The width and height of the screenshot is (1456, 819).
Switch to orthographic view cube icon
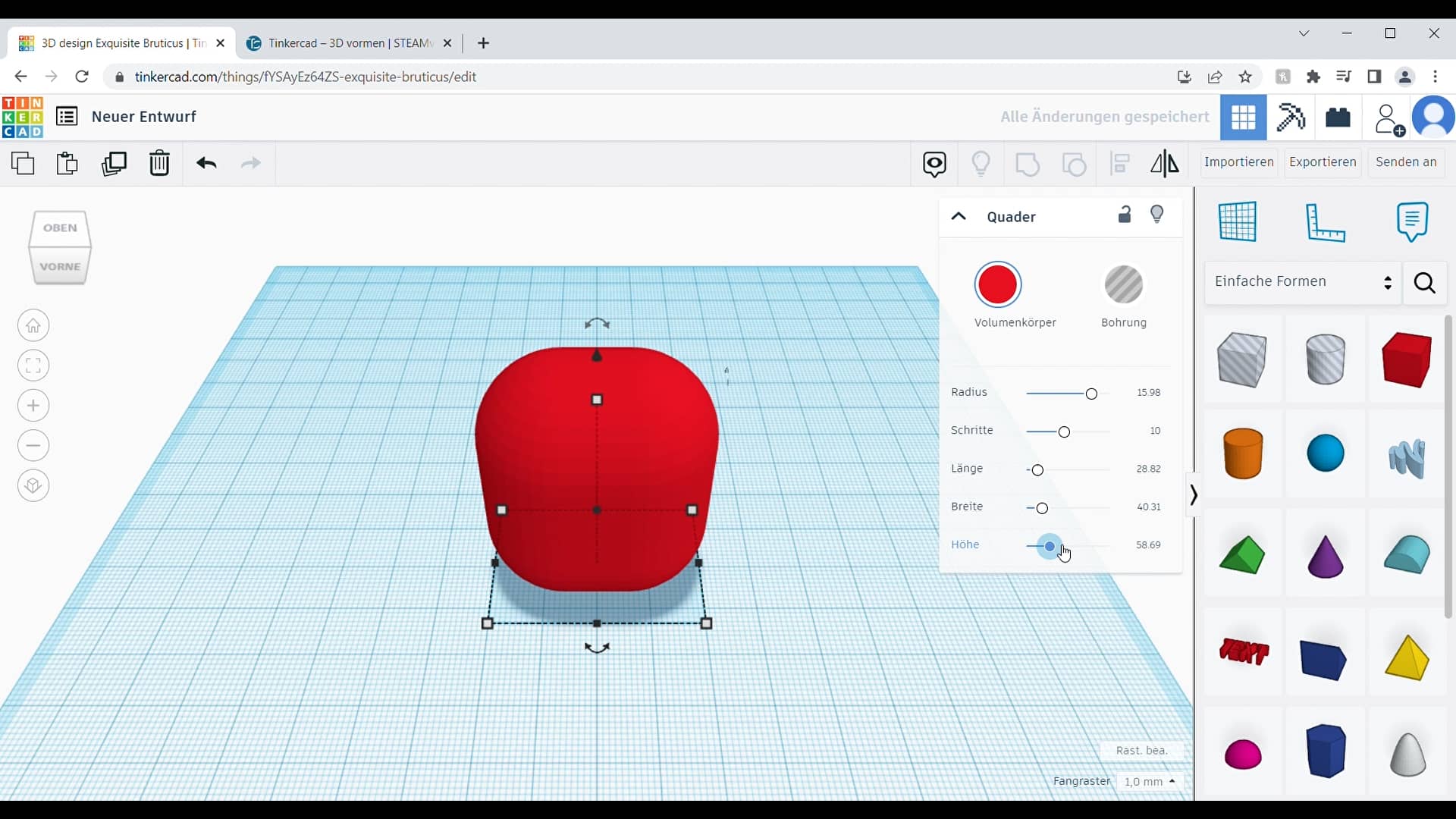click(x=33, y=485)
